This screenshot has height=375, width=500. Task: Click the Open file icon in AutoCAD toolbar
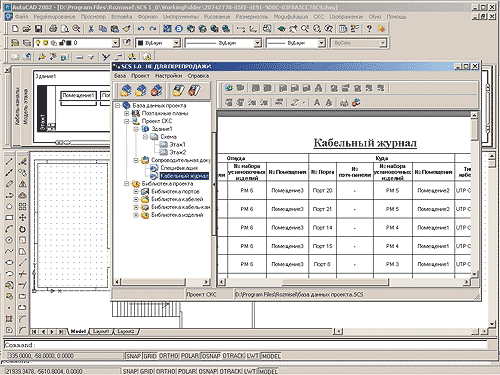27,29
